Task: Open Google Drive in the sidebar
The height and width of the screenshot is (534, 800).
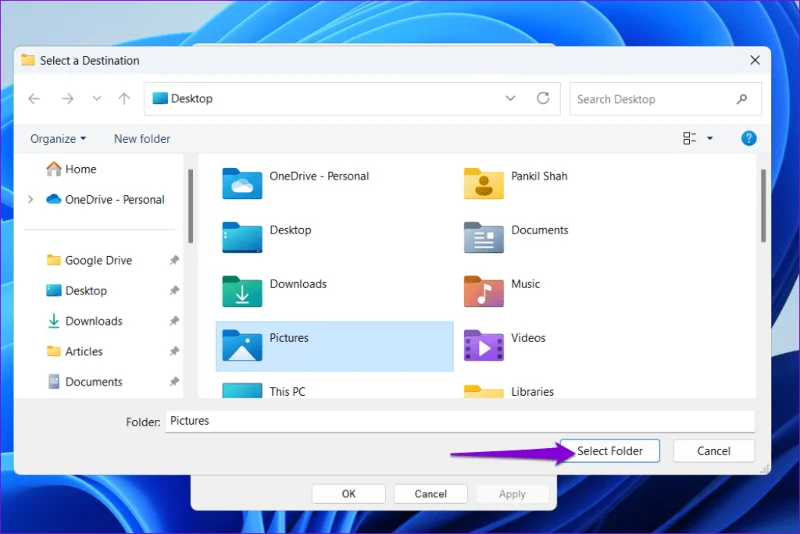Action: pyautogui.click(x=89, y=260)
